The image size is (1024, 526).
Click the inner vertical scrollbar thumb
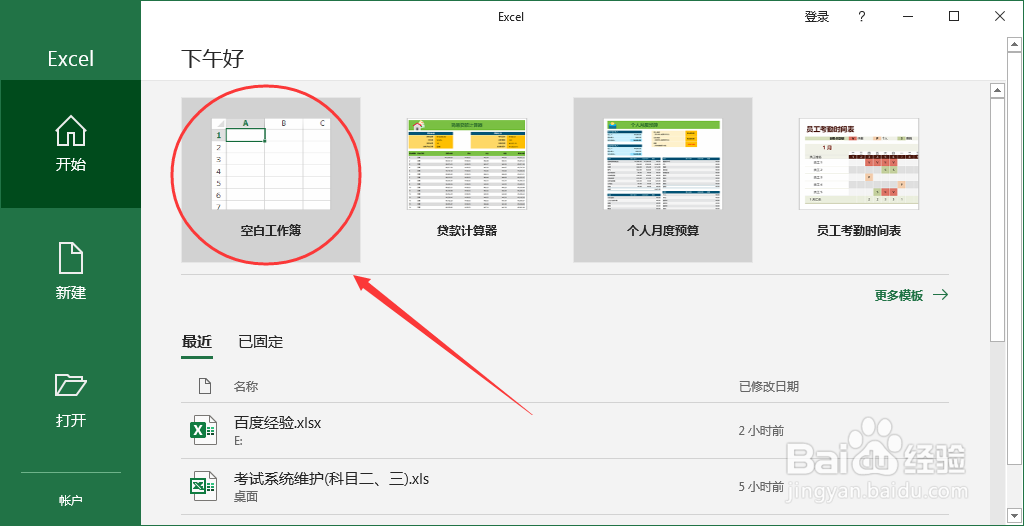[x=997, y=220]
